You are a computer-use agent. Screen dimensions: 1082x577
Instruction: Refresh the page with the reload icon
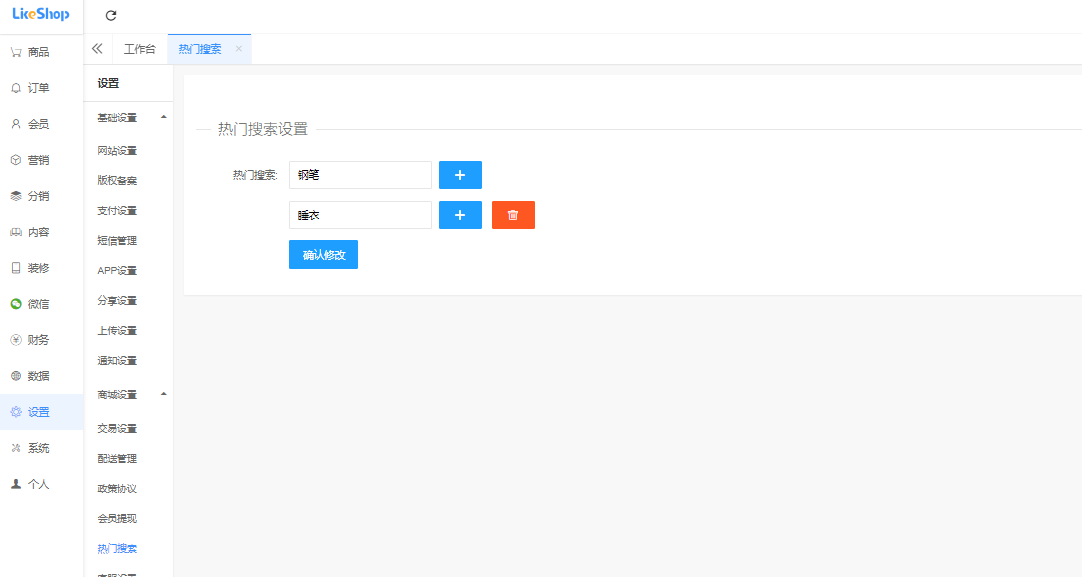(x=110, y=15)
